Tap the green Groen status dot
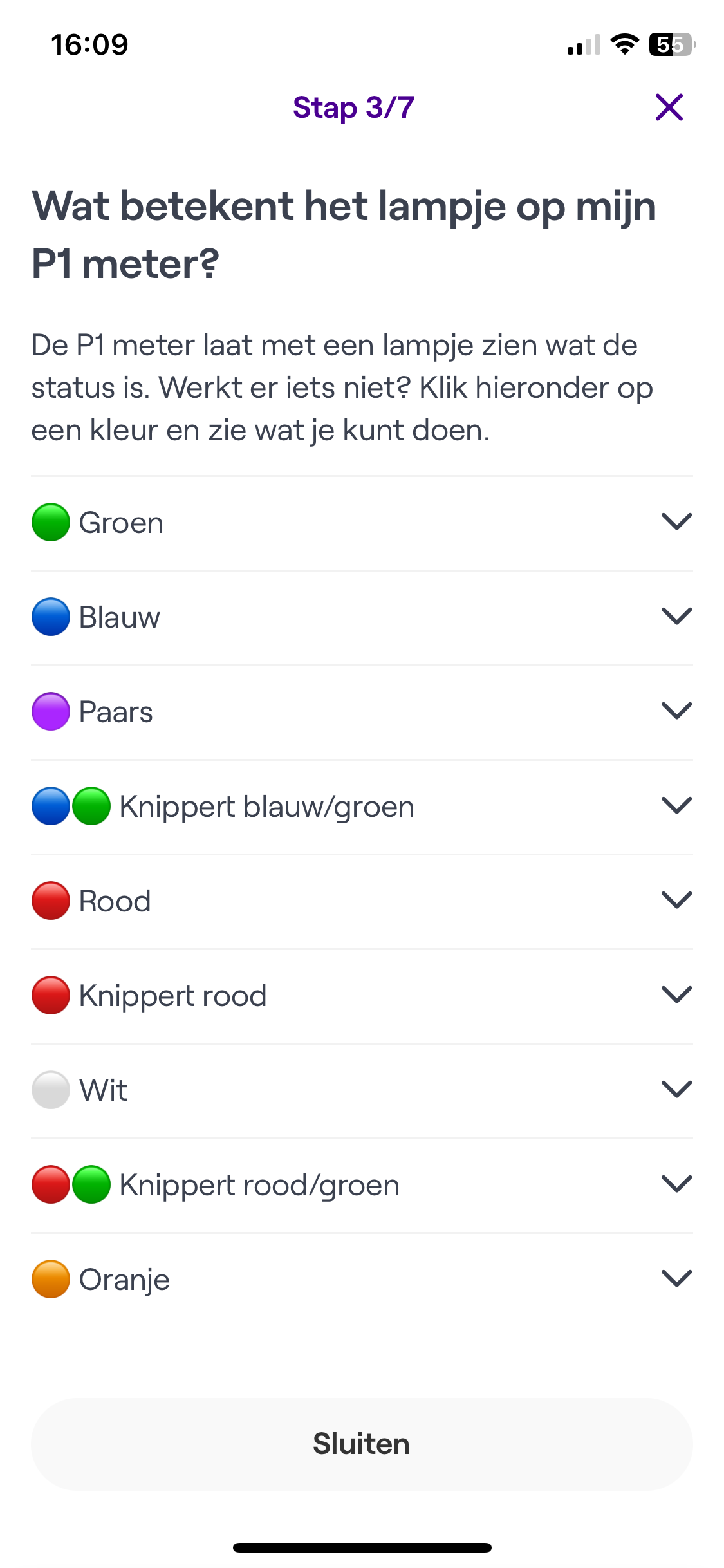The height and width of the screenshot is (1568, 724). point(51,522)
